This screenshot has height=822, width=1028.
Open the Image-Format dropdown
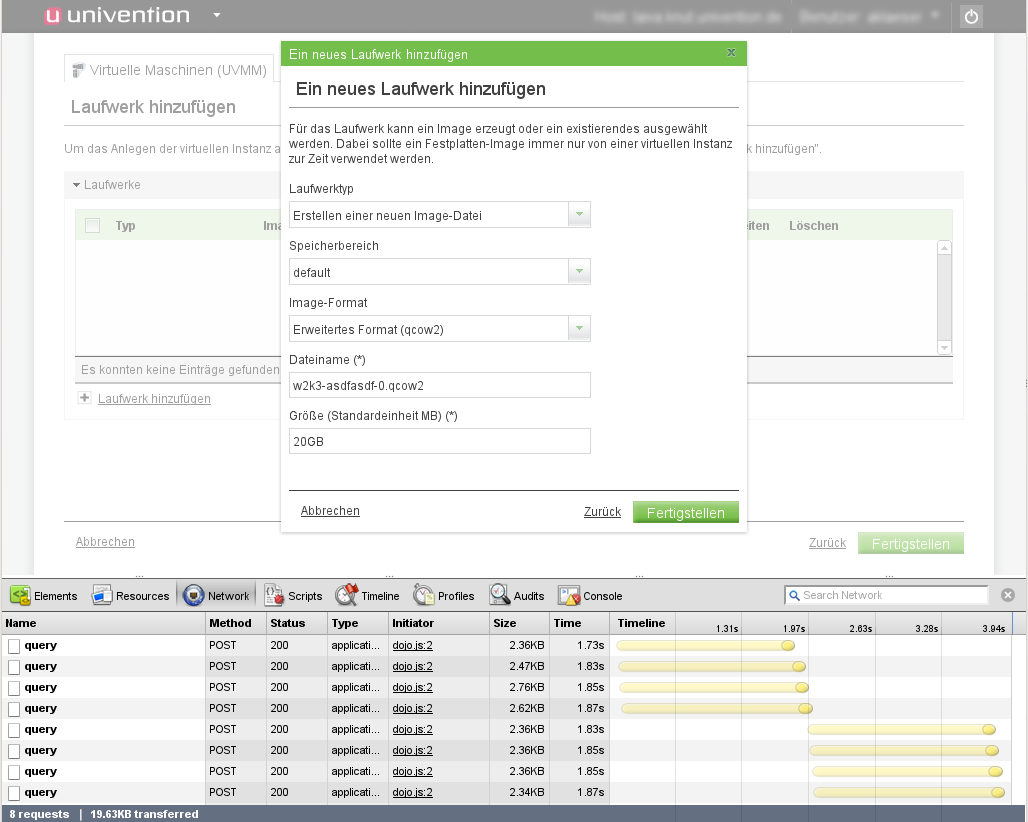pos(579,329)
